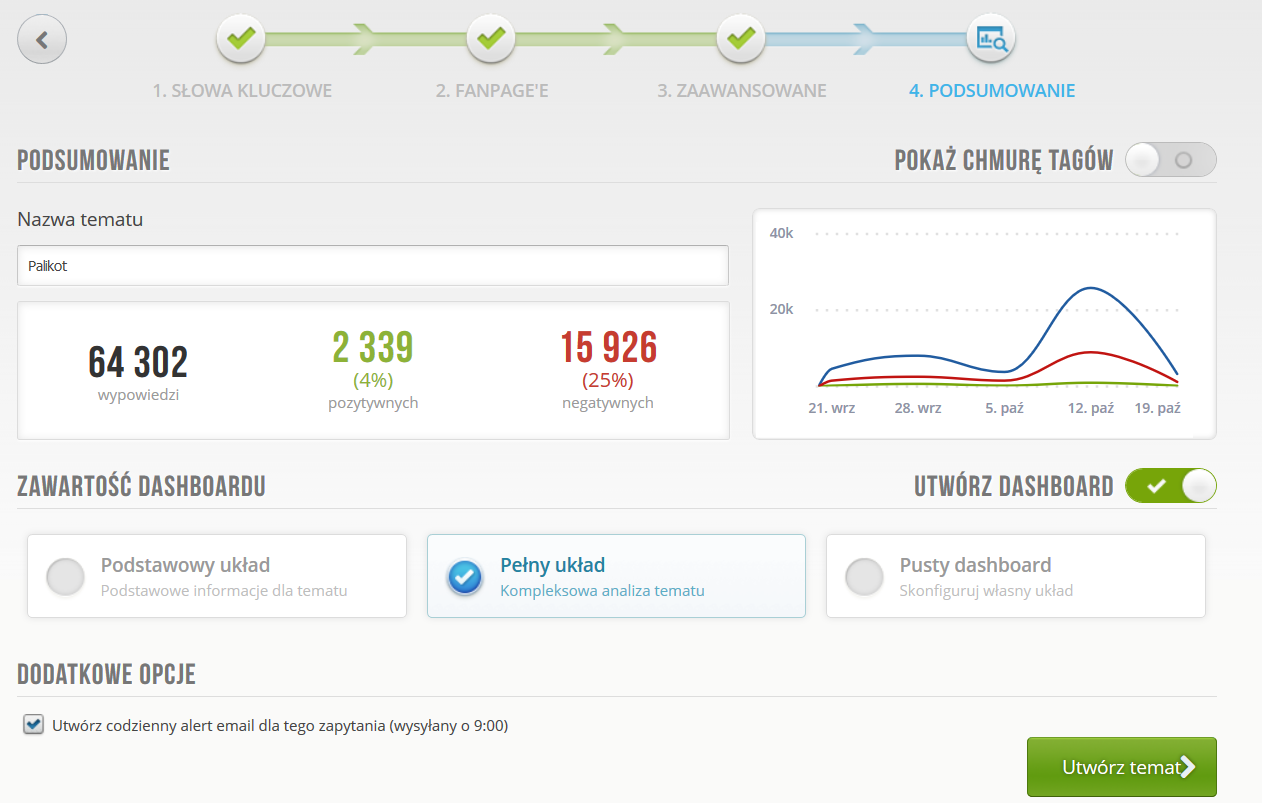The height and width of the screenshot is (803, 1262).
Task: Click the 12. paź date label
Action: click(x=1091, y=409)
